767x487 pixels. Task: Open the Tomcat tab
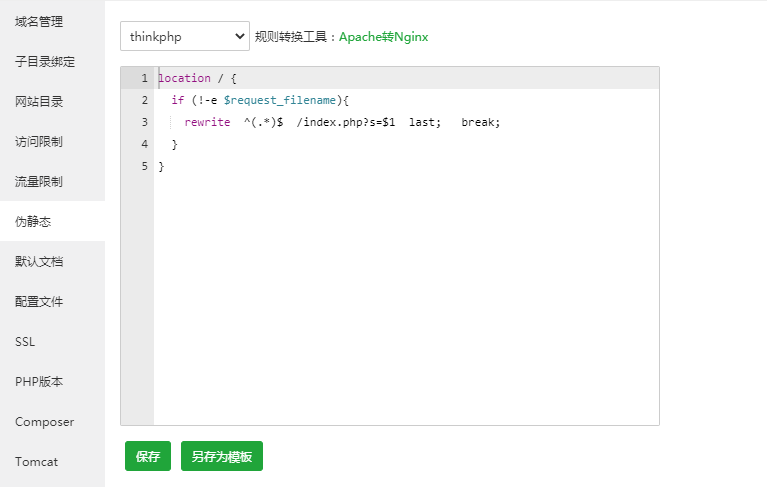tap(36, 461)
